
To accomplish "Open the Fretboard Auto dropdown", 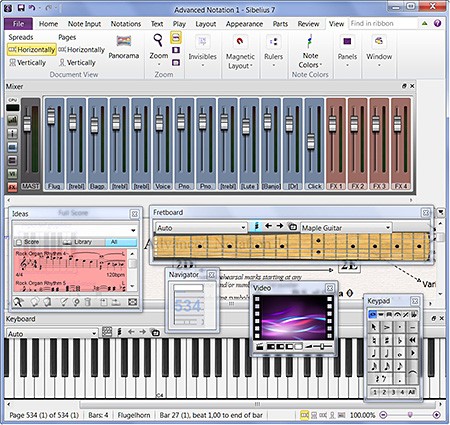I will 201,228.
